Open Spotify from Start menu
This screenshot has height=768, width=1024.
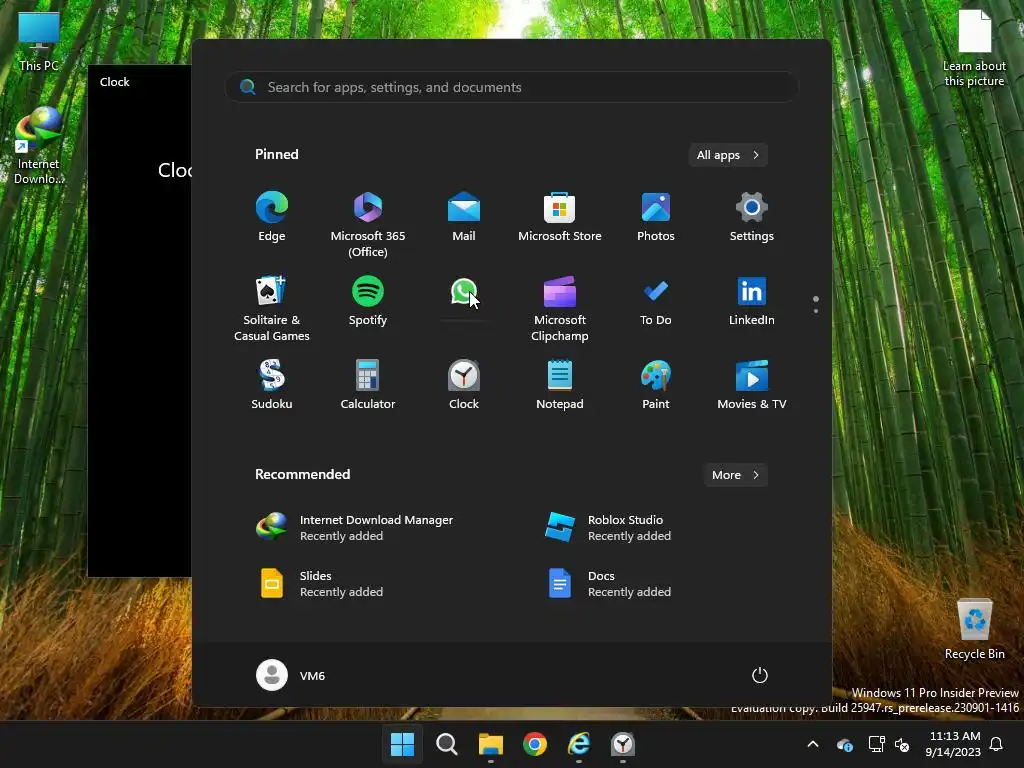[368, 302]
